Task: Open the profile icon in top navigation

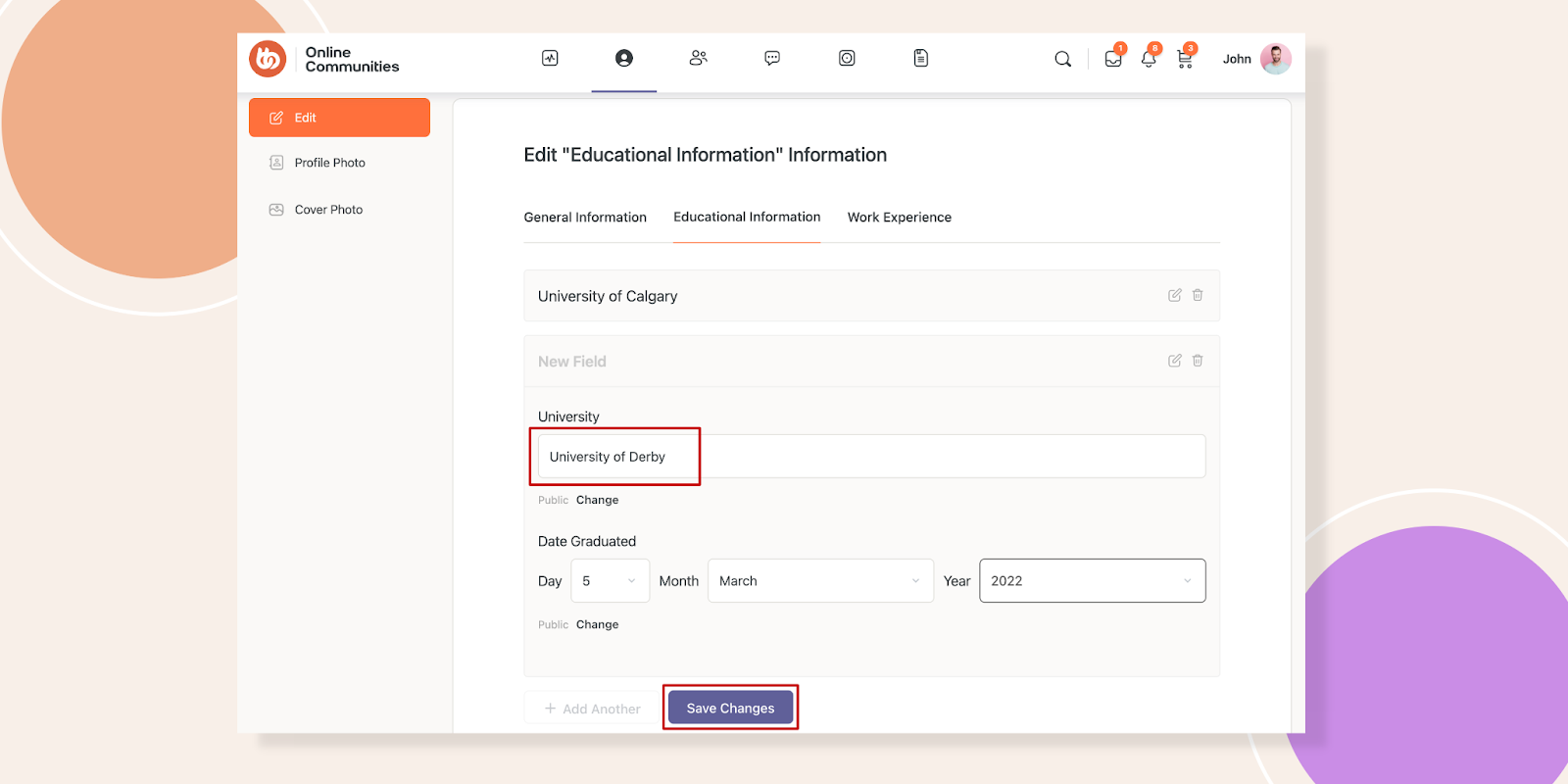Action: point(624,58)
